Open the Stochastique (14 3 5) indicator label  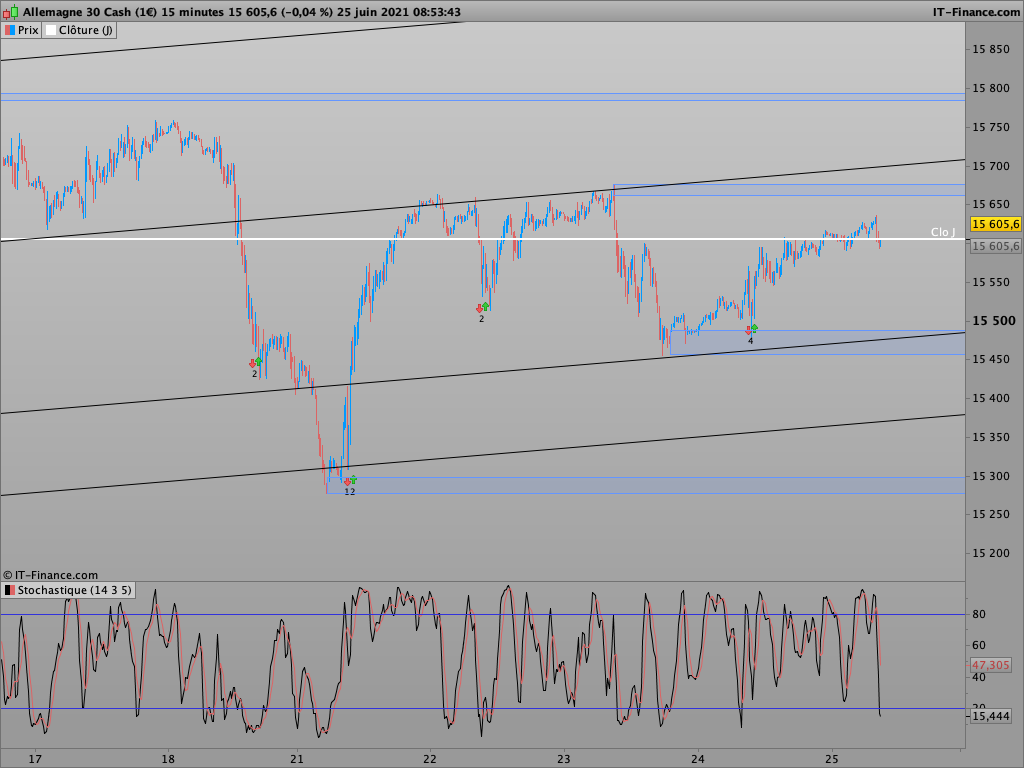[x=74, y=590]
